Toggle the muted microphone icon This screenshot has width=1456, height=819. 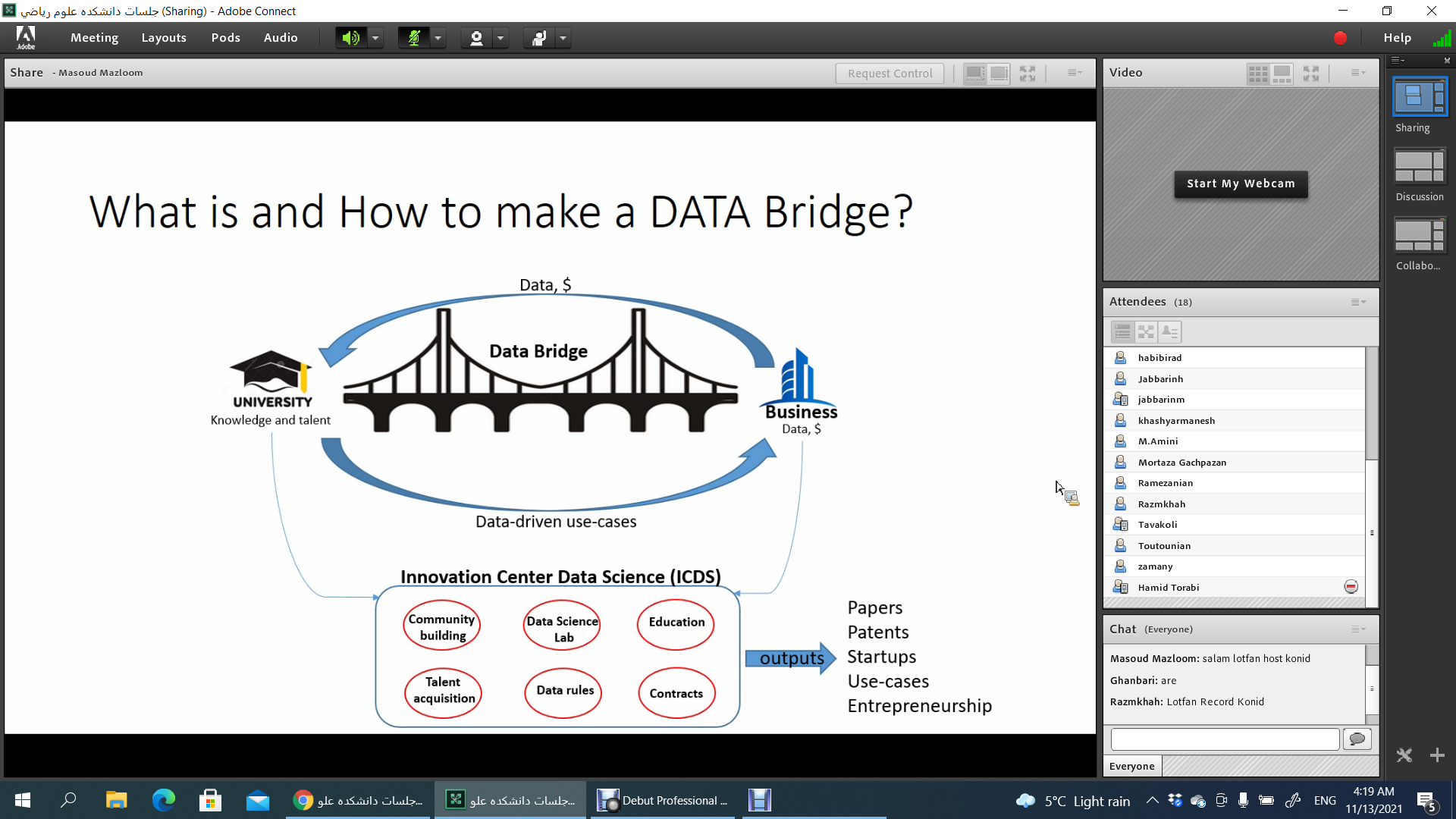(413, 38)
